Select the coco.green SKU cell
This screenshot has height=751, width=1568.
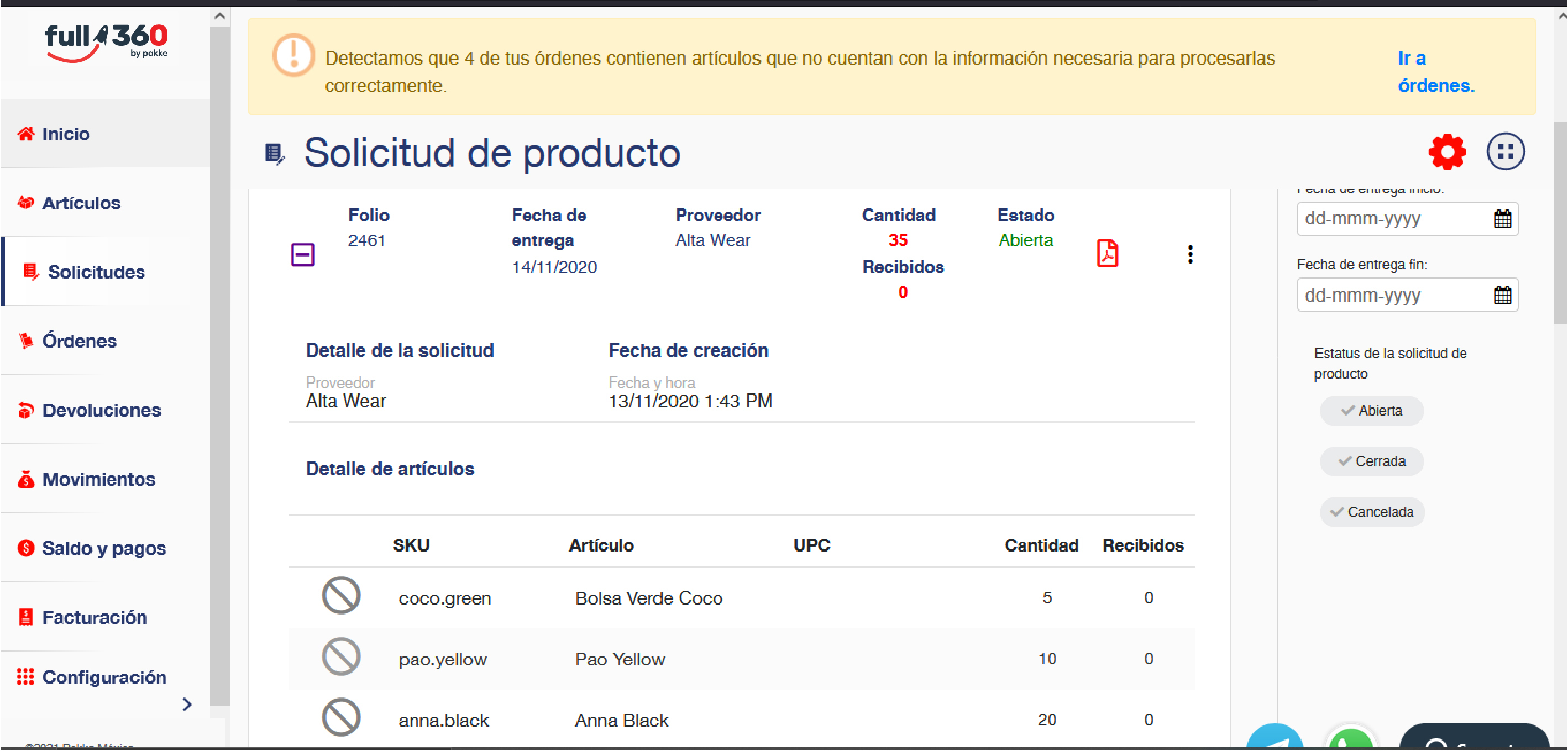coord(444,599)
